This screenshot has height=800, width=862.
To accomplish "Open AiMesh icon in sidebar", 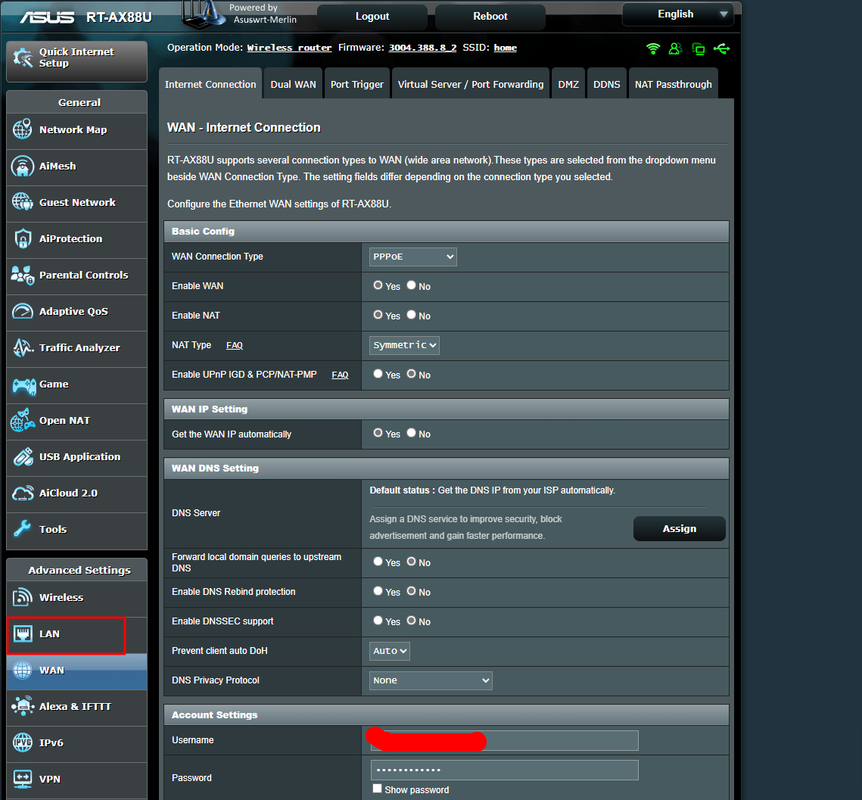I will [23, 166].
